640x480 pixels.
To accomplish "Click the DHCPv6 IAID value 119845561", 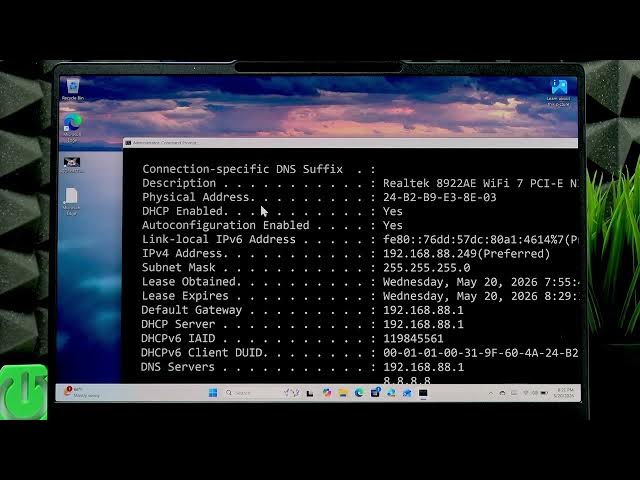I will pyautogui.click(x=413, y=339).
